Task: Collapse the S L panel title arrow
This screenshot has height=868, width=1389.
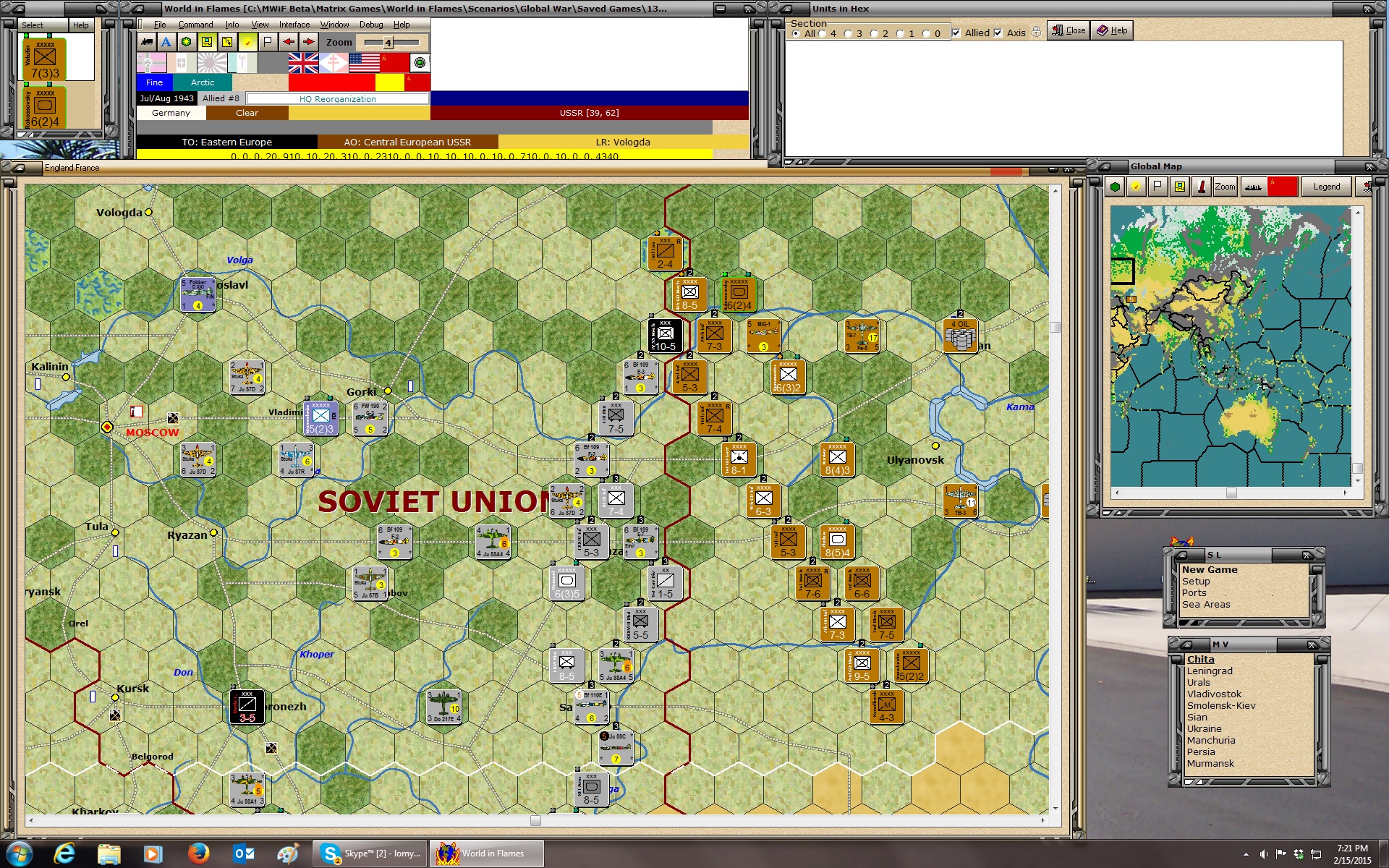Action: [1181, 555]
